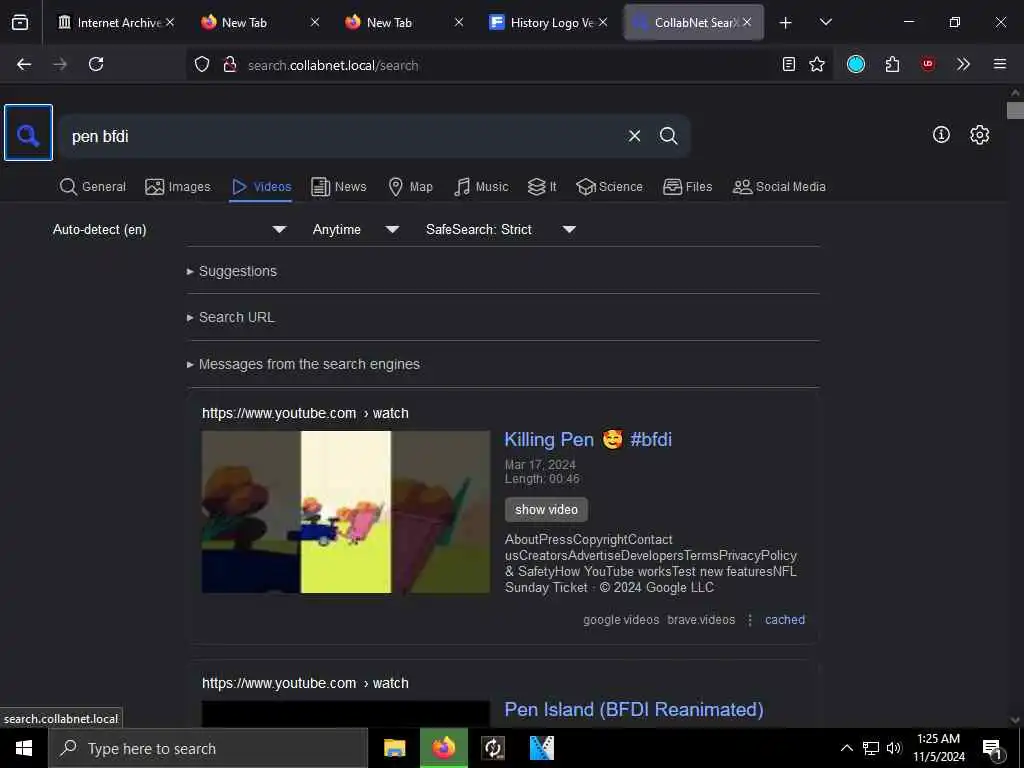Select the News search category
Image resolution: width=1024 pixels, height=768 pixels.
pos(338,187)
